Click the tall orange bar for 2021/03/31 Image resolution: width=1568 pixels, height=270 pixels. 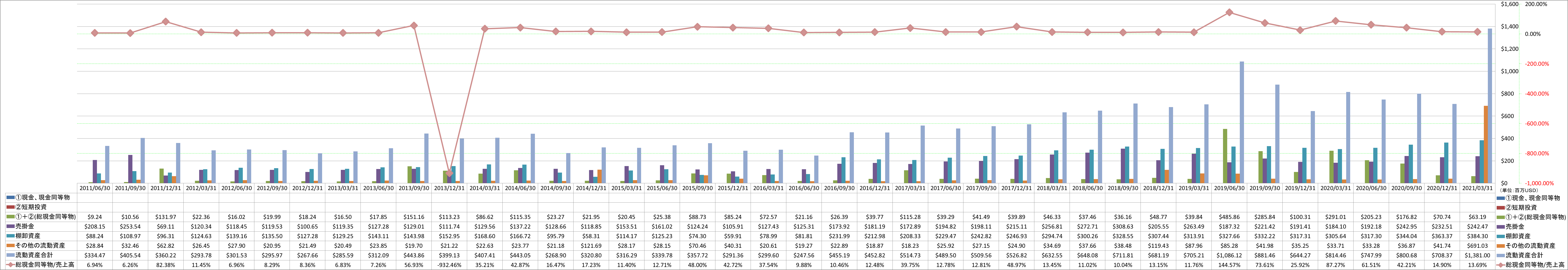1485,144
